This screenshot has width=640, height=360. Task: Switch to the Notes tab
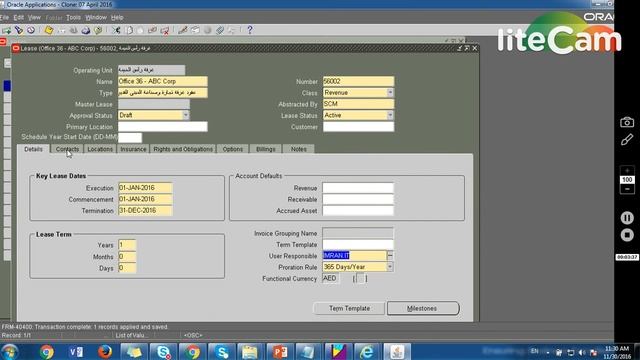click(x=298, y=149)
